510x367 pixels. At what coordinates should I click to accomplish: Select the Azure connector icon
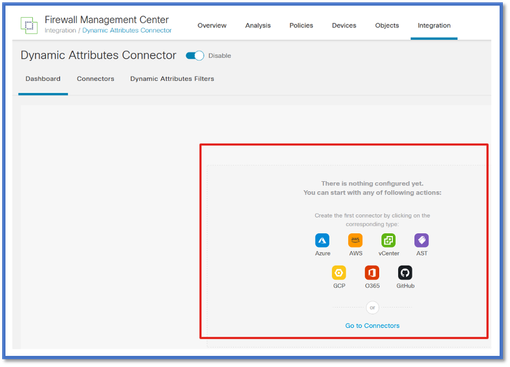coord(322,240)
